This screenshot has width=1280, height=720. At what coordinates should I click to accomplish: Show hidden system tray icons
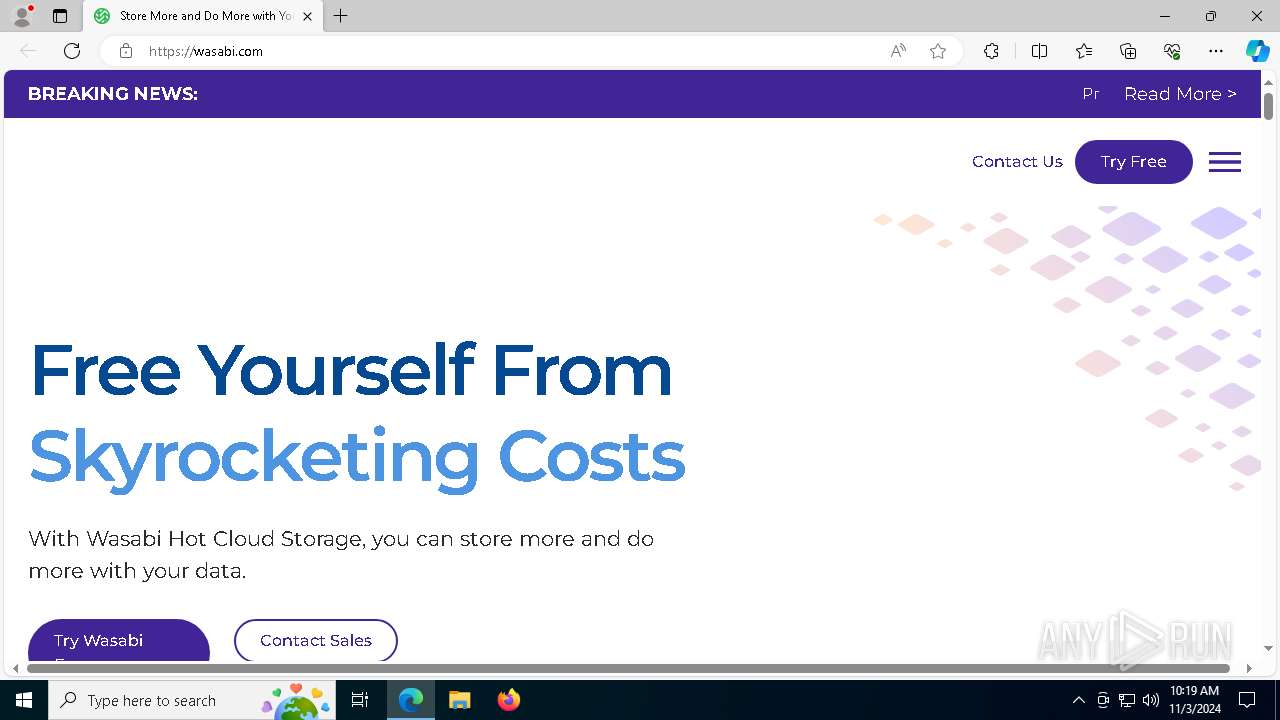click(x=1078, y=700)
